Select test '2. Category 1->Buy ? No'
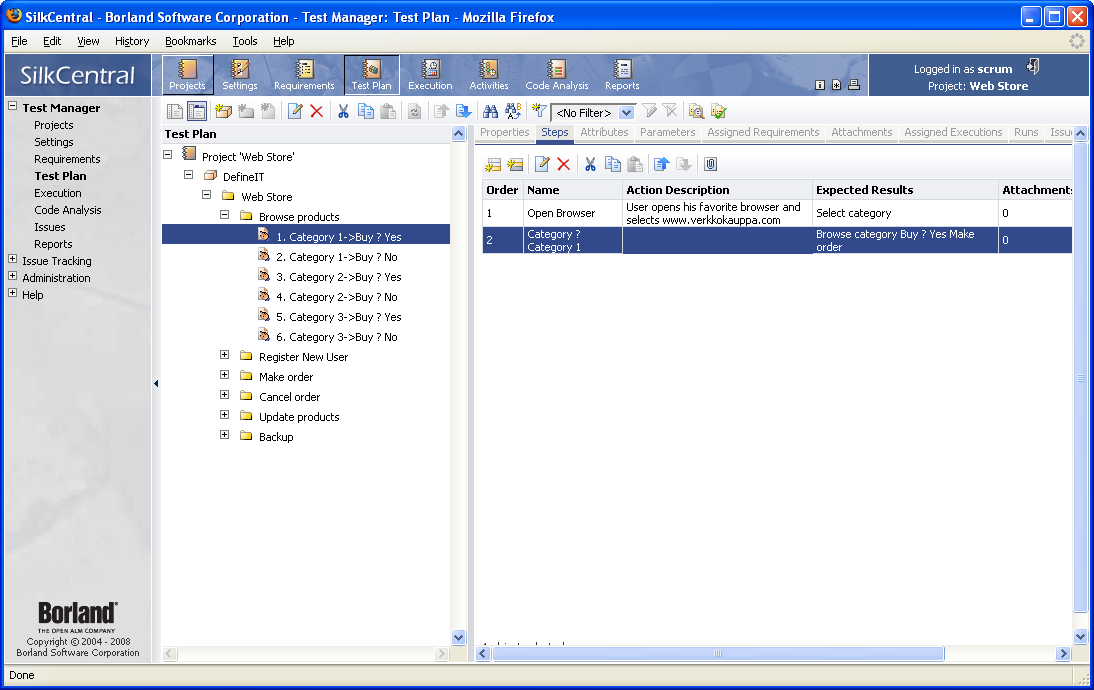Screen dimensions: 1094x690 pos(336,257)
